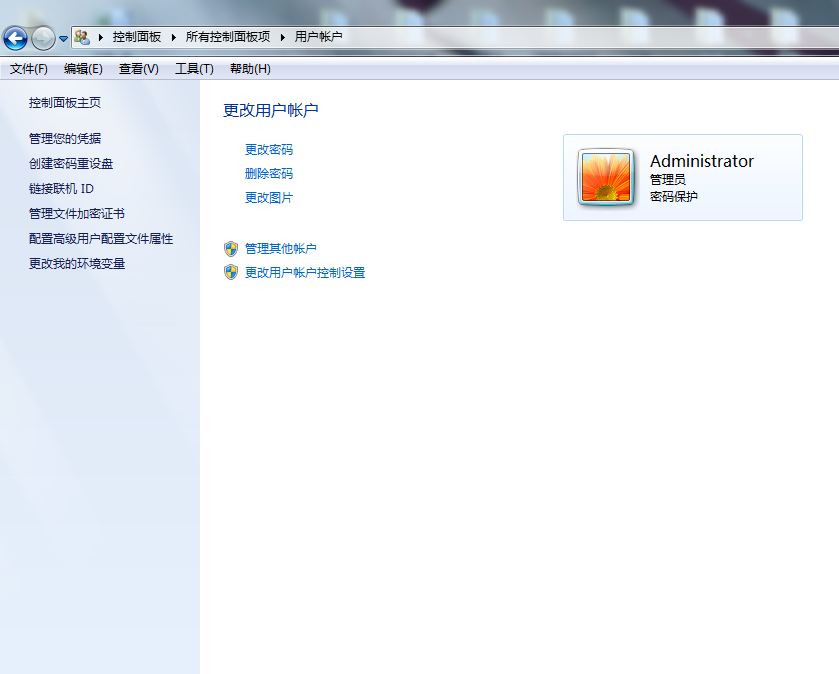
Task: Click the user accounts icon in address bar
Action: pos(82,37)
